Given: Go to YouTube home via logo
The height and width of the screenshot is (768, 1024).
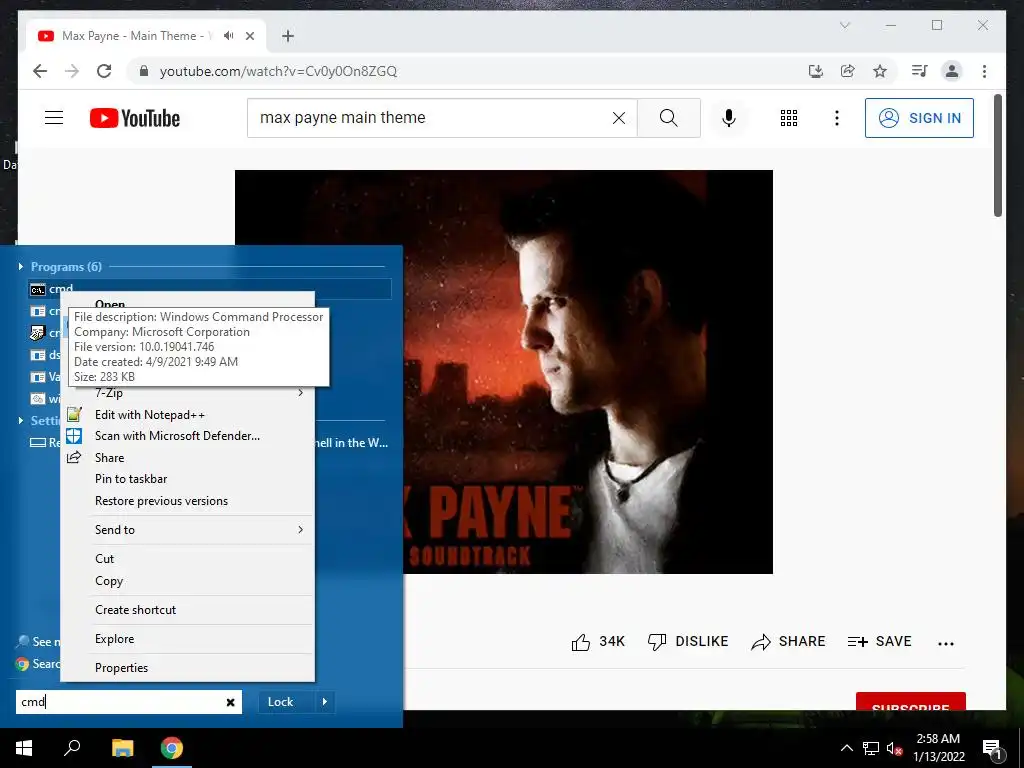Looking at the screenshot, I should (135, 118).
